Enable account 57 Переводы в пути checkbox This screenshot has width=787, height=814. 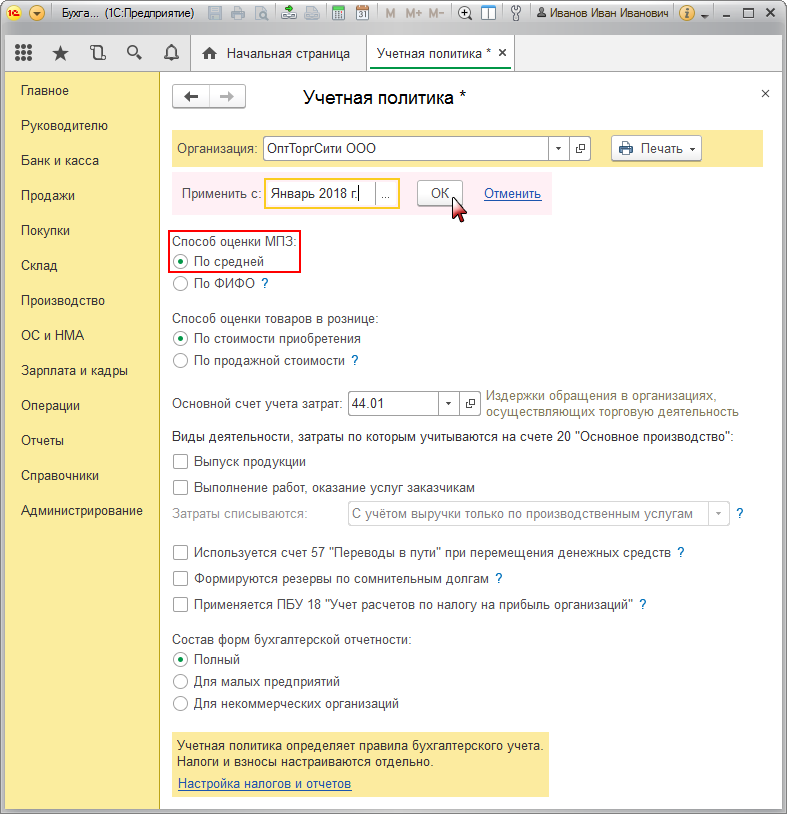(x=180, y=552)
